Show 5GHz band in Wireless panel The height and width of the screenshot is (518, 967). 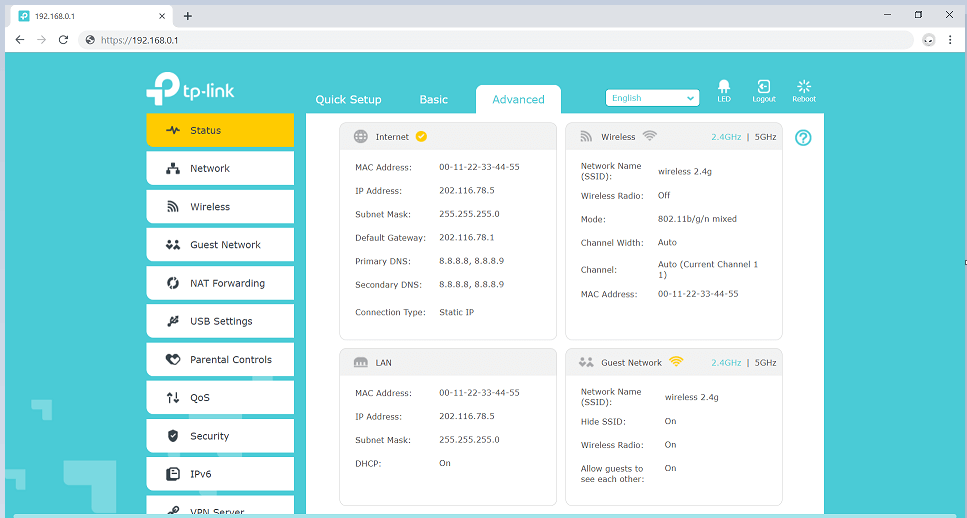tap(765, 137)
